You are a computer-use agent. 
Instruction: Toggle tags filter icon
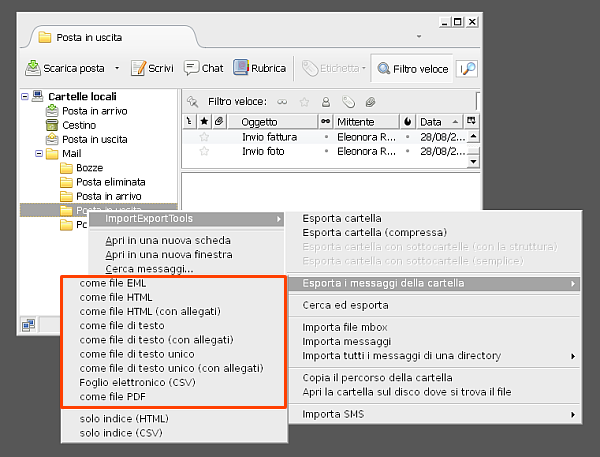tap(348, 102)
